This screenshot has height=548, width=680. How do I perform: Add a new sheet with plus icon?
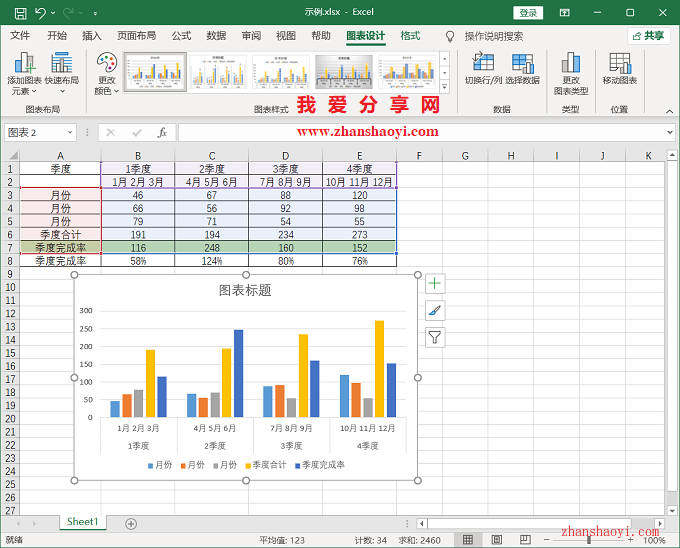(x=131, y=524)
